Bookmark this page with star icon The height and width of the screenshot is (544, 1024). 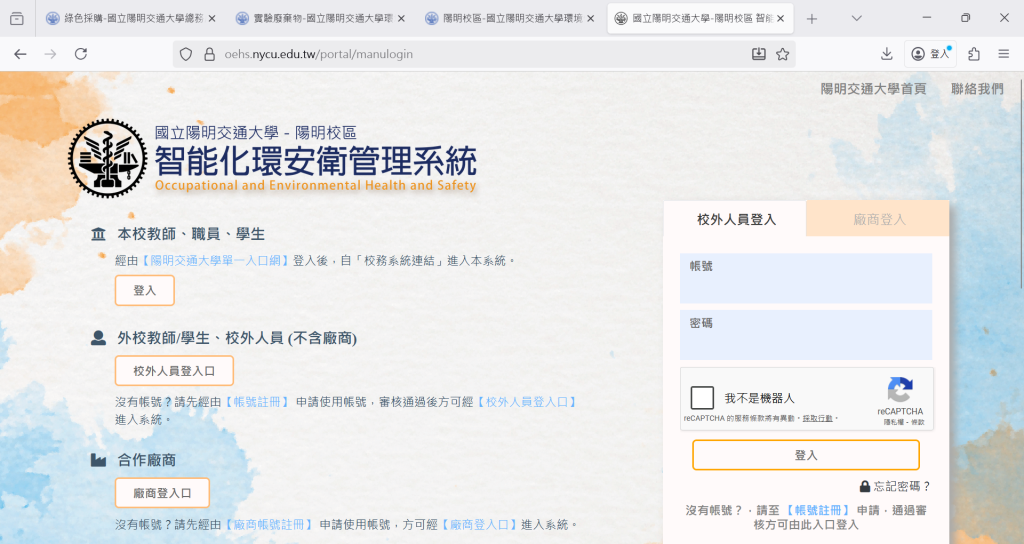783,54
